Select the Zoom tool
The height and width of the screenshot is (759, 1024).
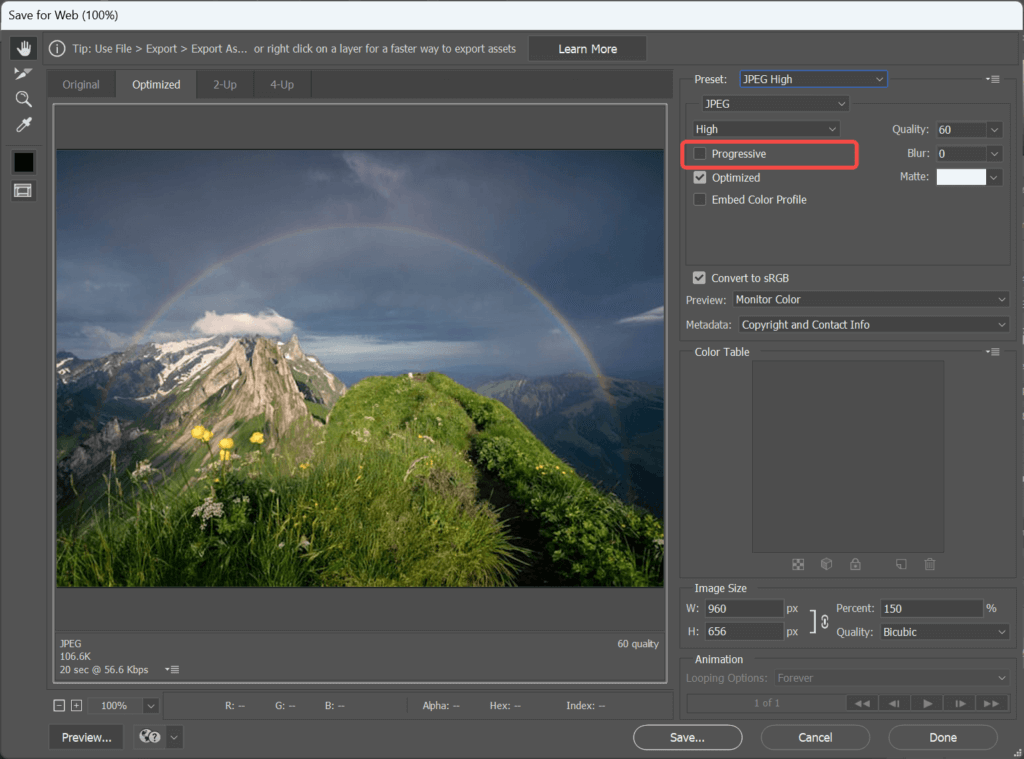pos(24,99)
